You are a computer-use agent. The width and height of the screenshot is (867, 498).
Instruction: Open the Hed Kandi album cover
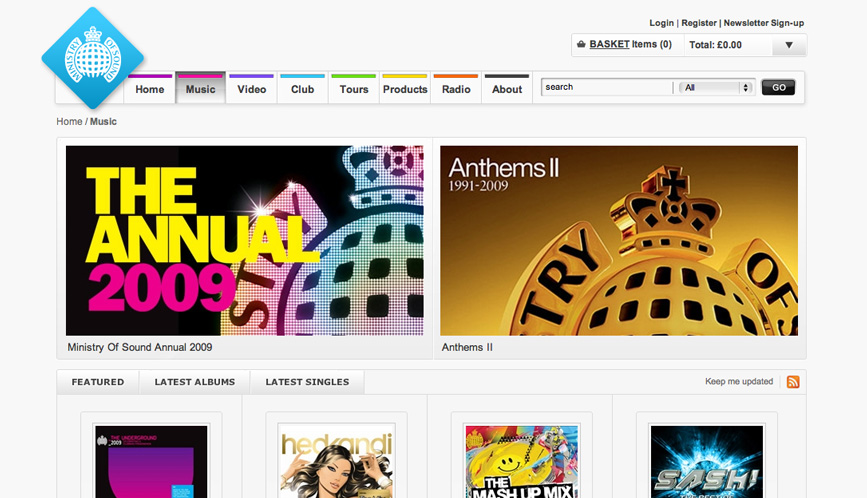tap(336, 462)
